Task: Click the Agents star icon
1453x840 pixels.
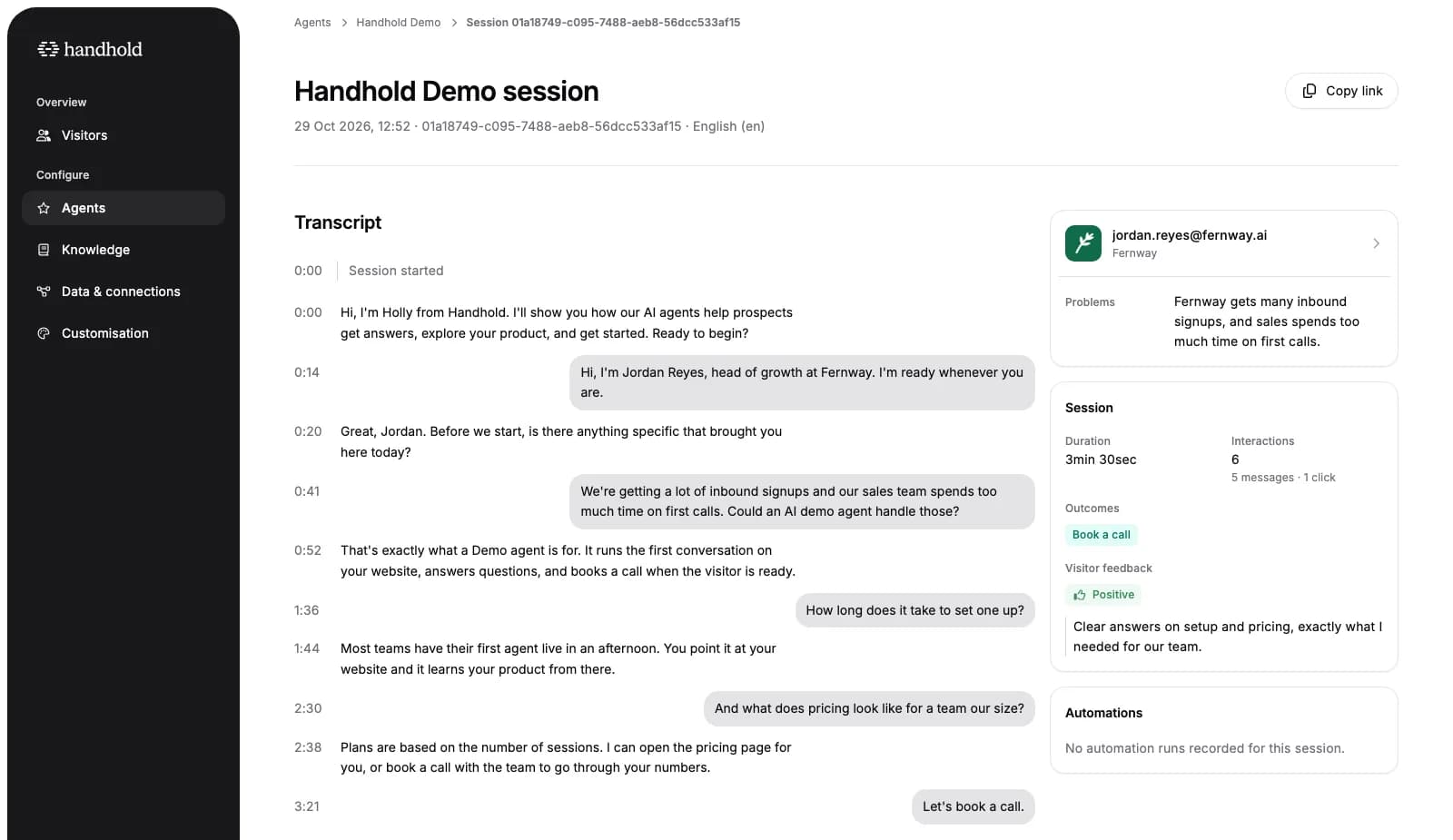Action: point(44,208)
